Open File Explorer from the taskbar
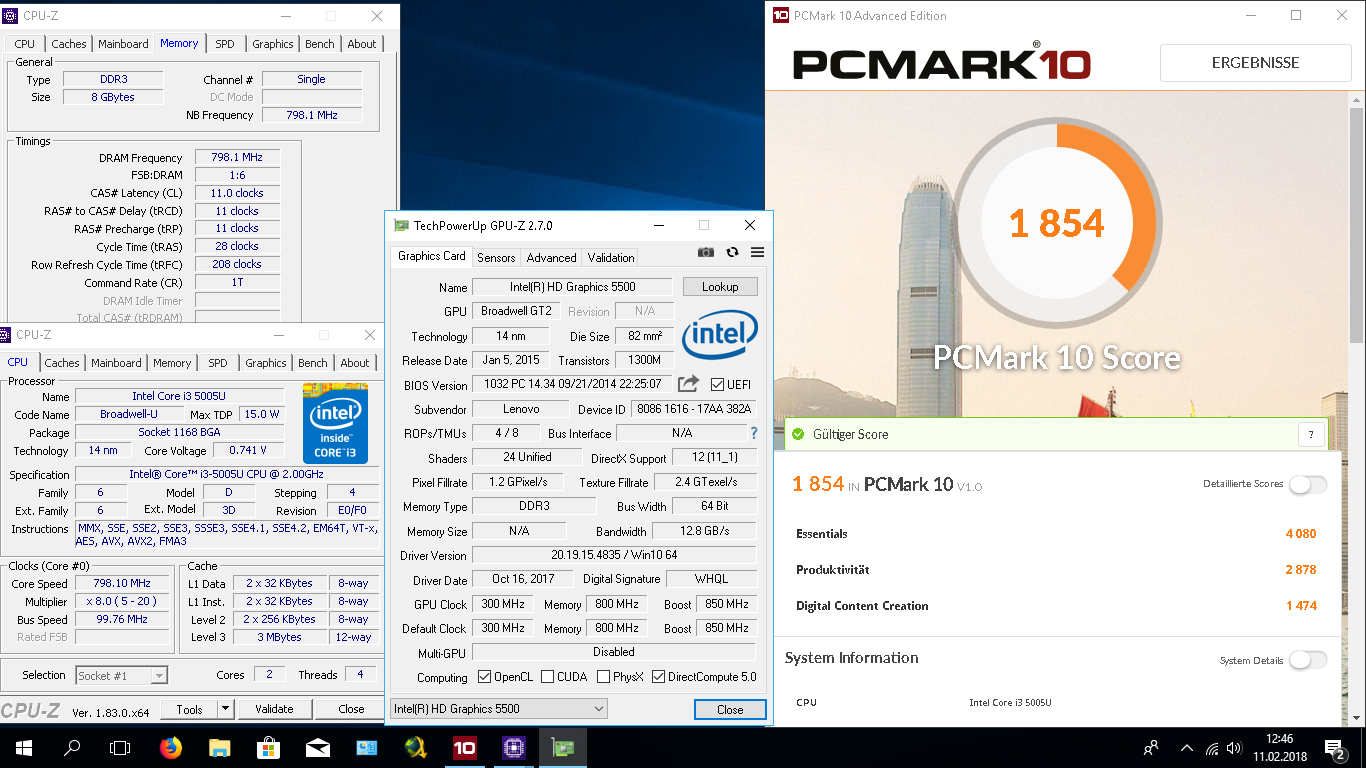This screenshot has height=768, width=1366. [220, 747]
